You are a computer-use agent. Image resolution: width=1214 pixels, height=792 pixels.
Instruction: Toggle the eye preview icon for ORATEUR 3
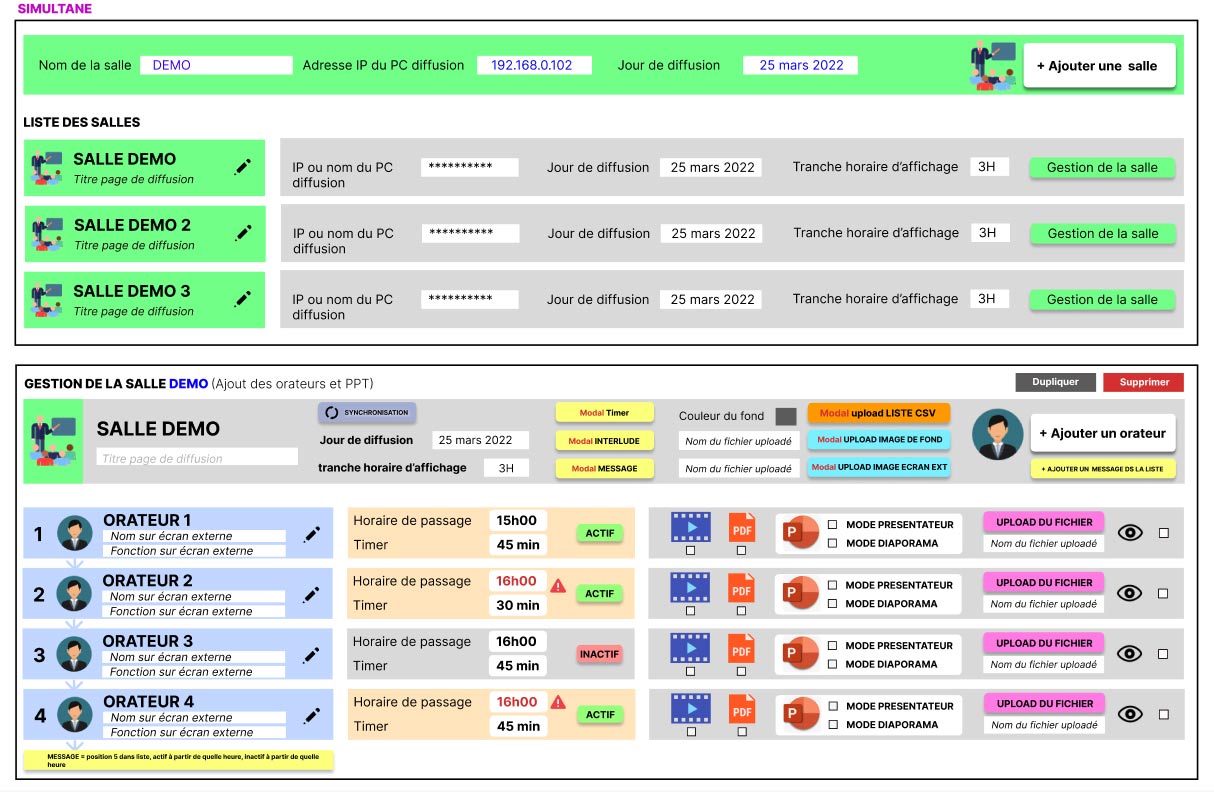[x=1130, y=654]
